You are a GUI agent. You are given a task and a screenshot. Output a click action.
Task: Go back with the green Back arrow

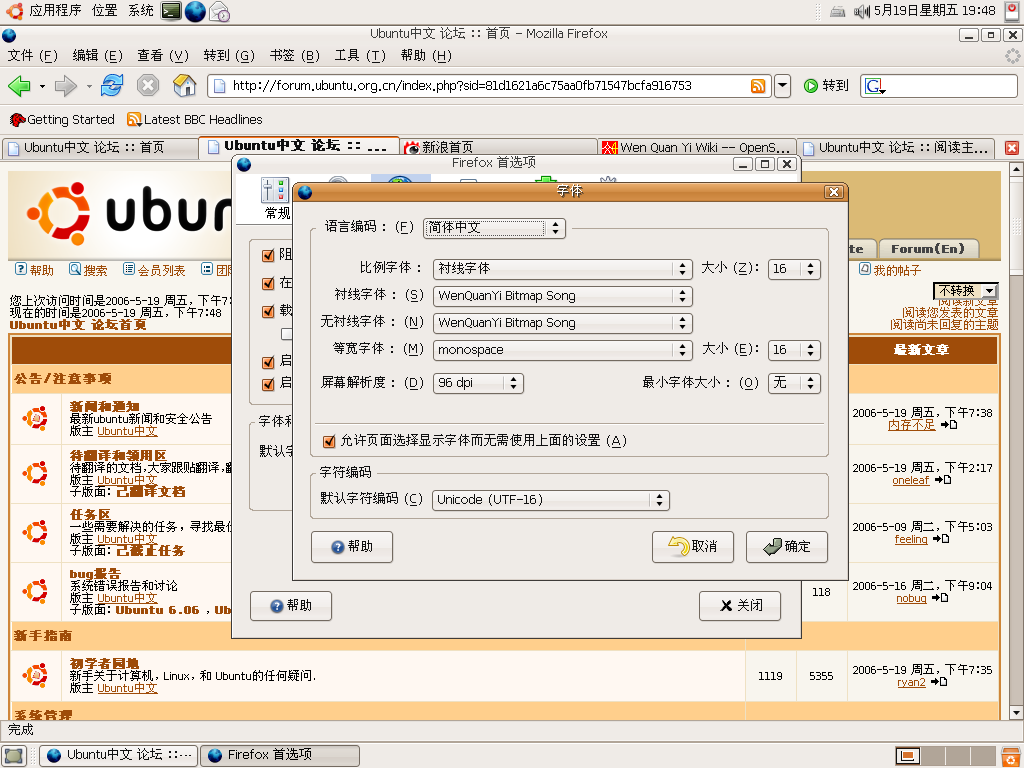tap(19, 86)
